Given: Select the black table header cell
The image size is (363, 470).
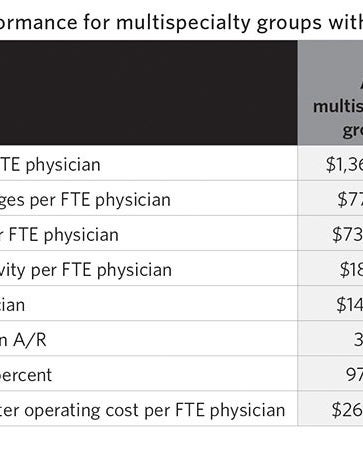Looking at the screenshot, I should (149, 93).
